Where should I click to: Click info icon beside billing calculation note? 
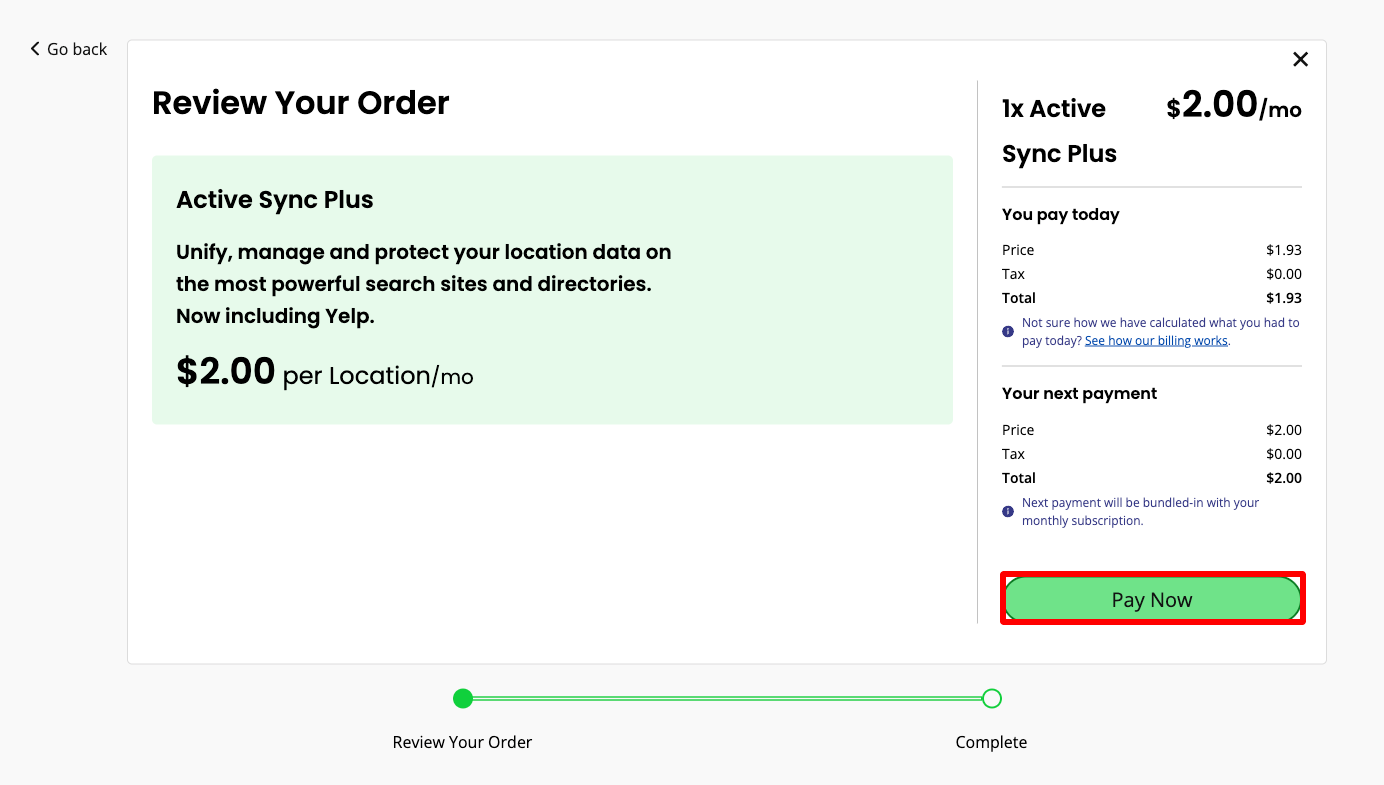[1008, 332]
